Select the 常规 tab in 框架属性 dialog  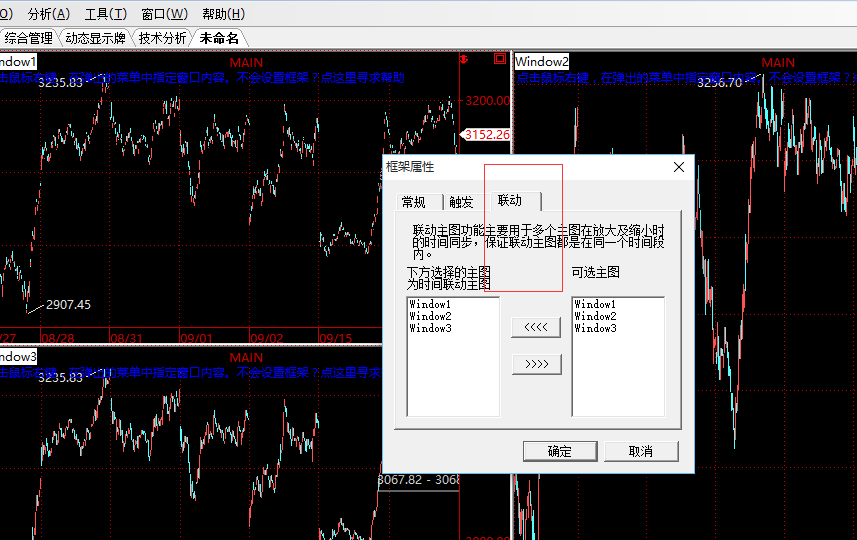[x=413, y=202]
